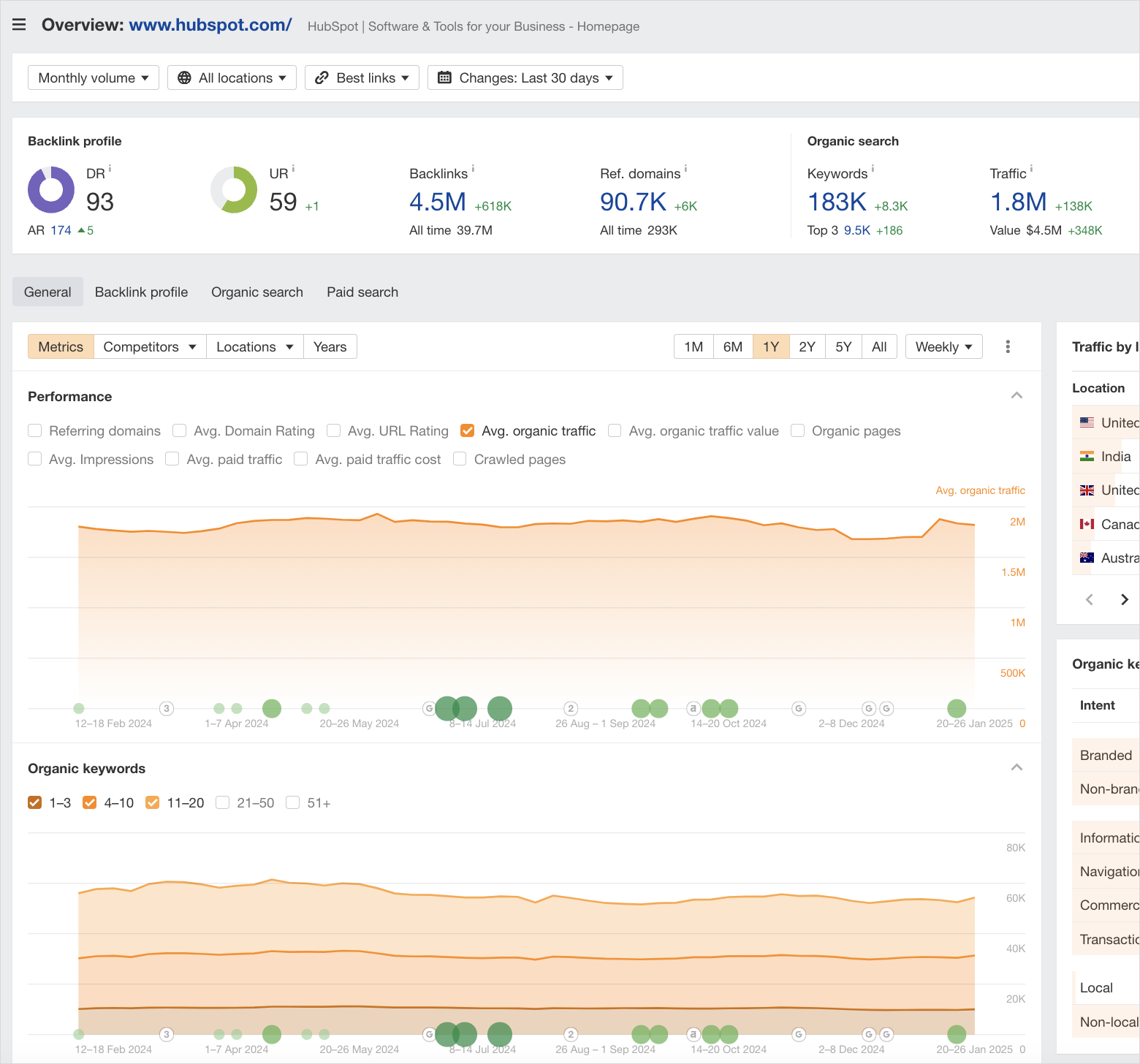Click the globe icon in All locations
1140x1064 pixels.
[184, 77]
